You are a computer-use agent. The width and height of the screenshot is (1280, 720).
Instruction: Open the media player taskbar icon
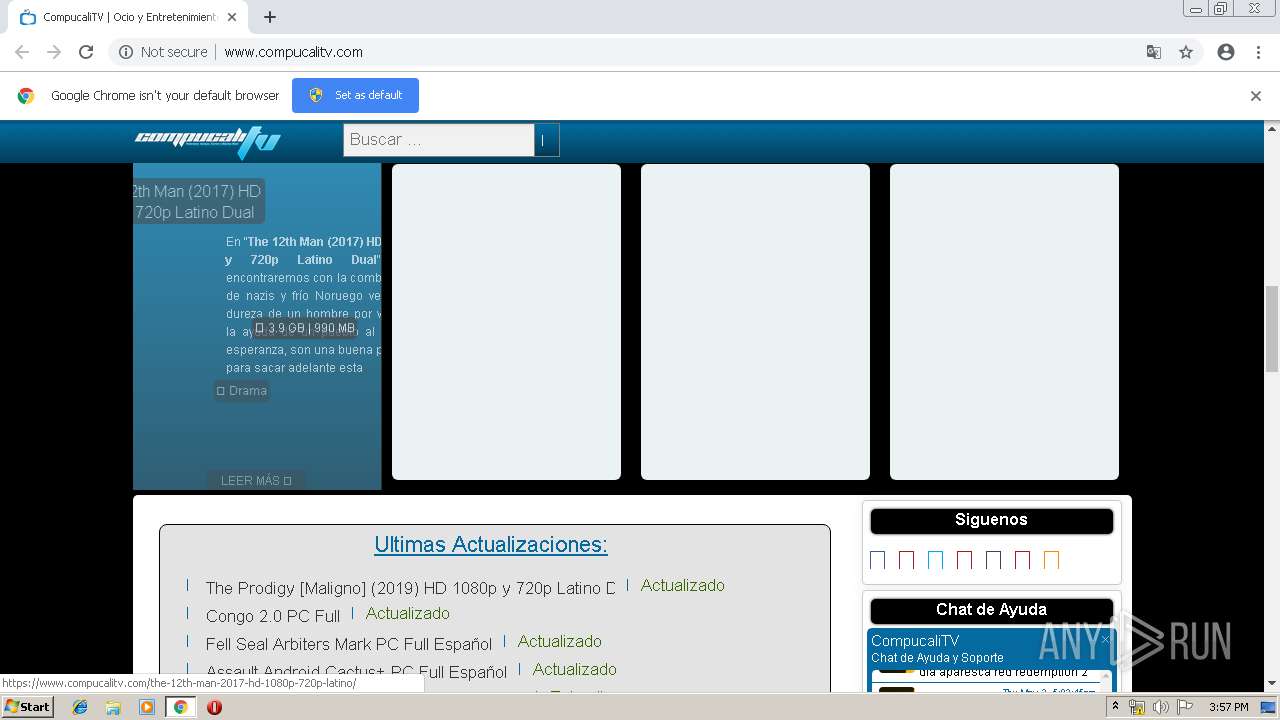(x=147, y=707)
